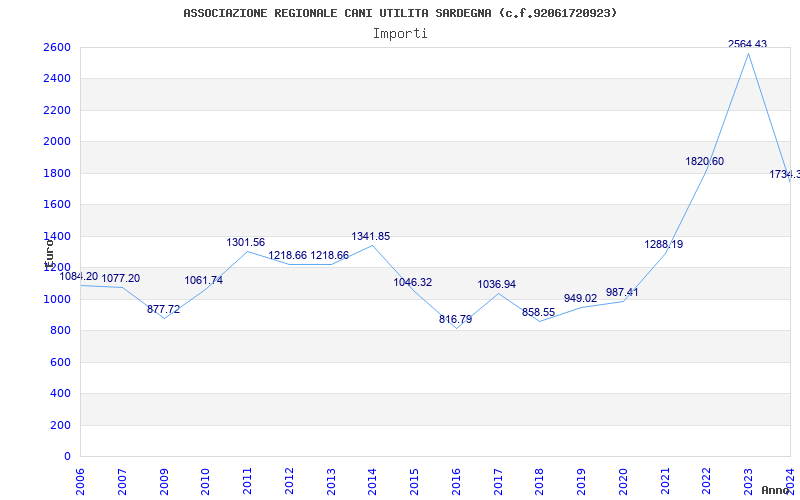Click the 400 y-axis tick label
800x500 pixels.
60,394
